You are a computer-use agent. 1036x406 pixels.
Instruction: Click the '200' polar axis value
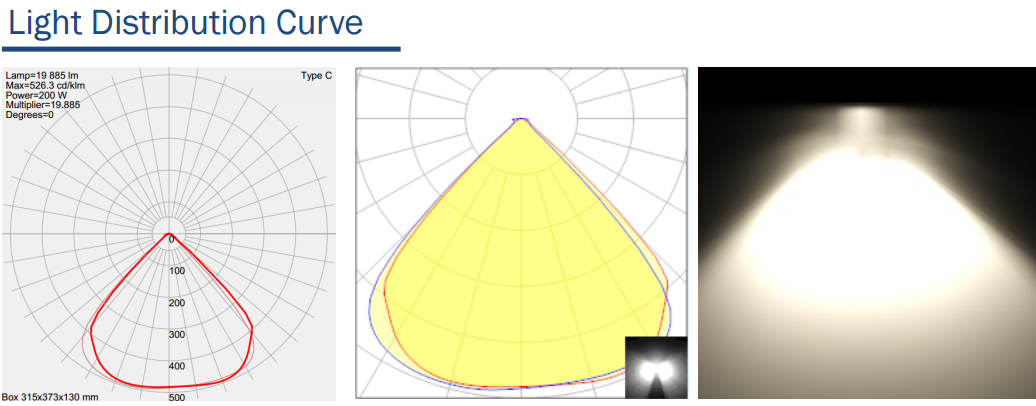pyautogui.click(x=176, y=303)
